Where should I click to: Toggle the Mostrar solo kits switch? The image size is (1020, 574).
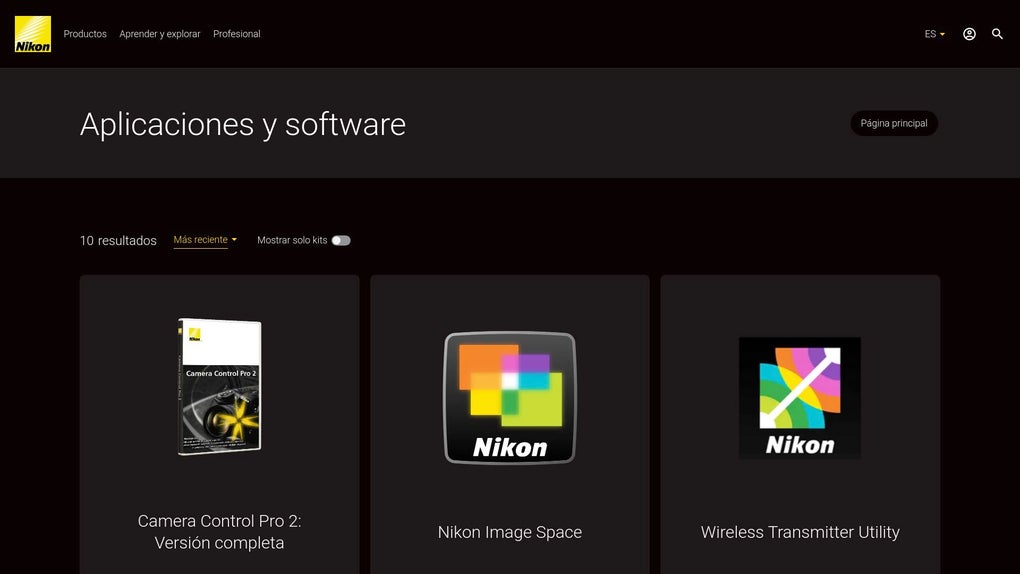click(x=341, y=240)
